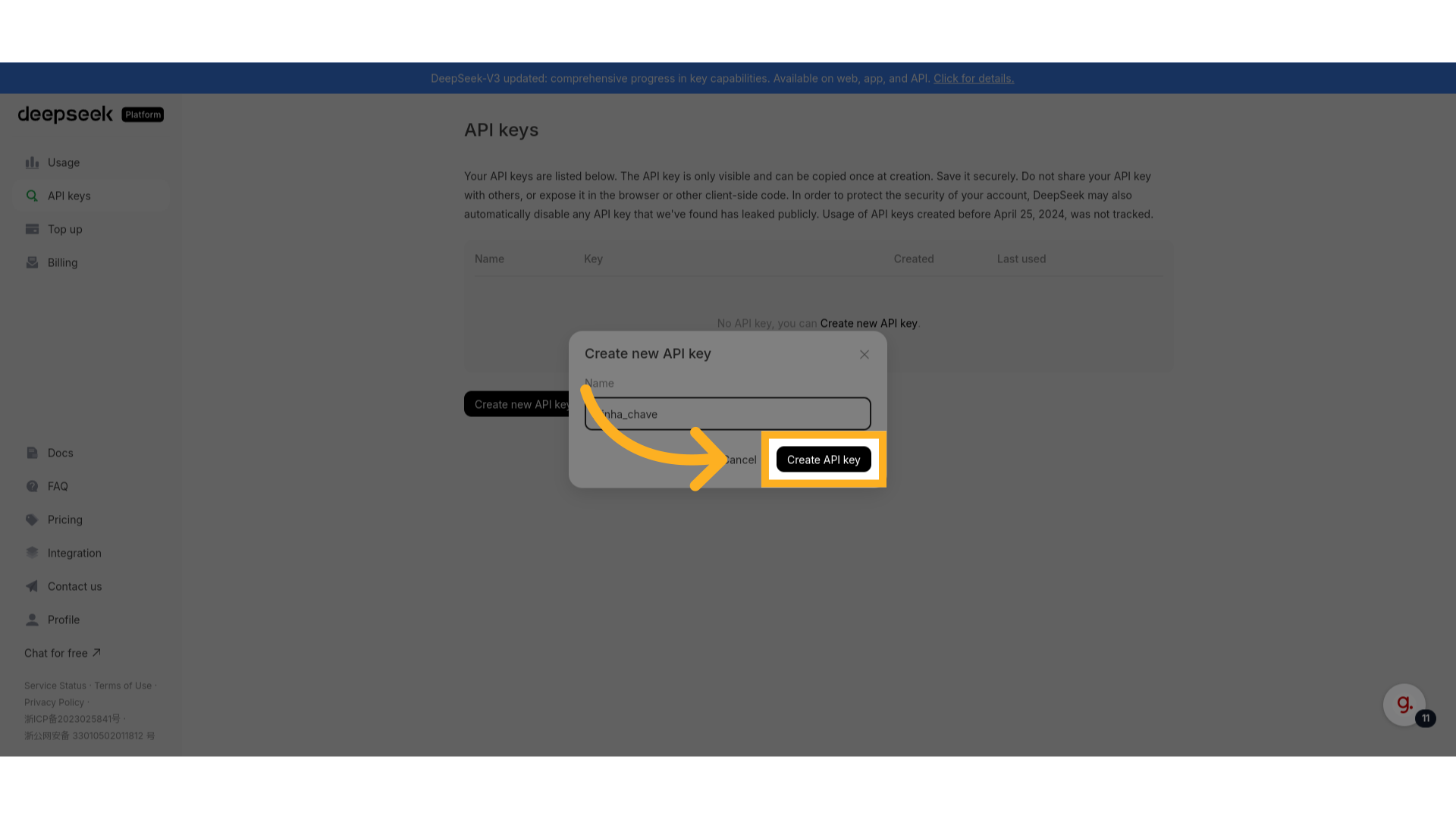This screenshot has width=1456, height=819.
Task: Open the Profile person icon
Action: pos(32,620)
